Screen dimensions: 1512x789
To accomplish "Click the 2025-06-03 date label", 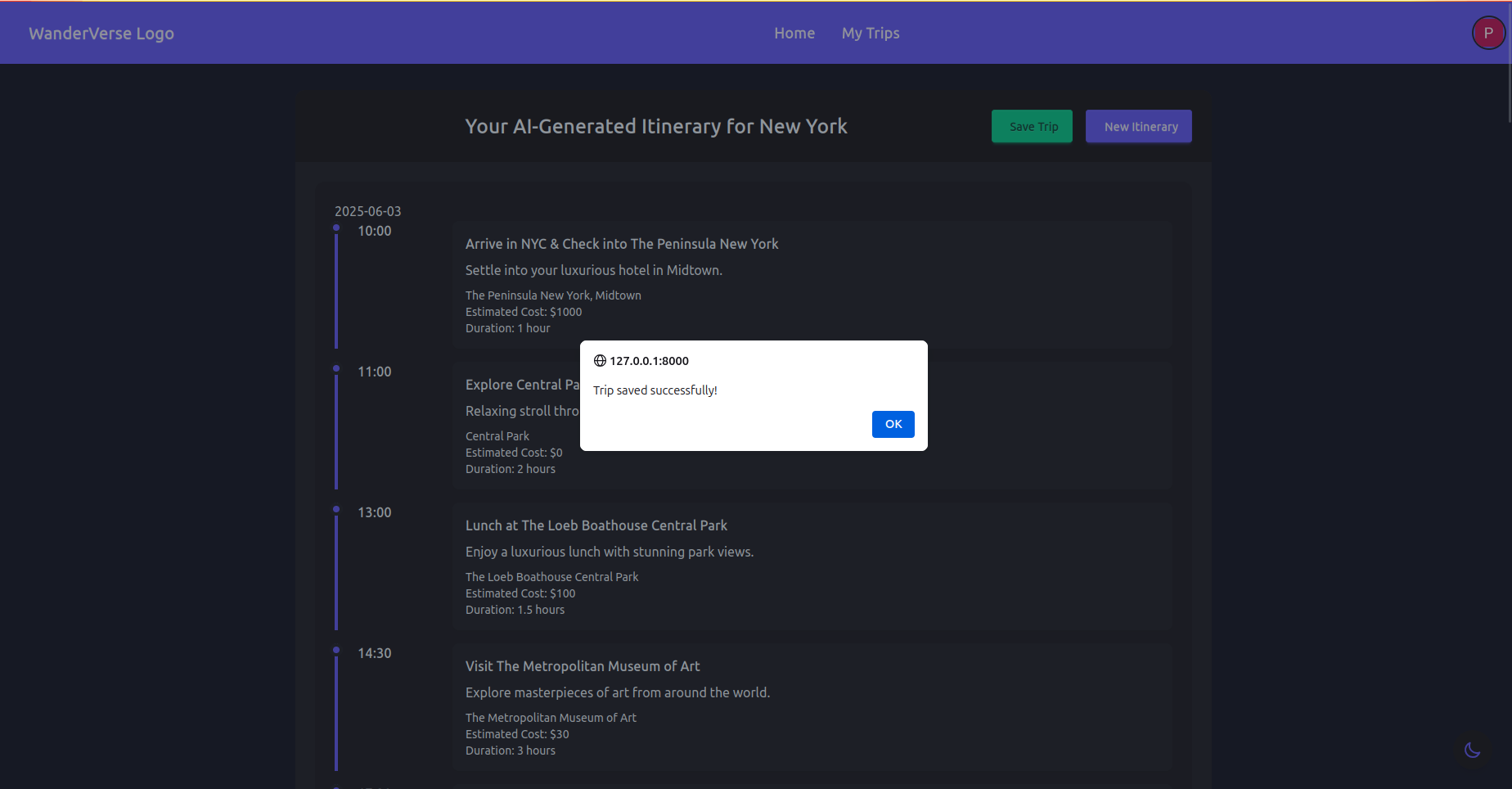I will click(x=367, y=211).
